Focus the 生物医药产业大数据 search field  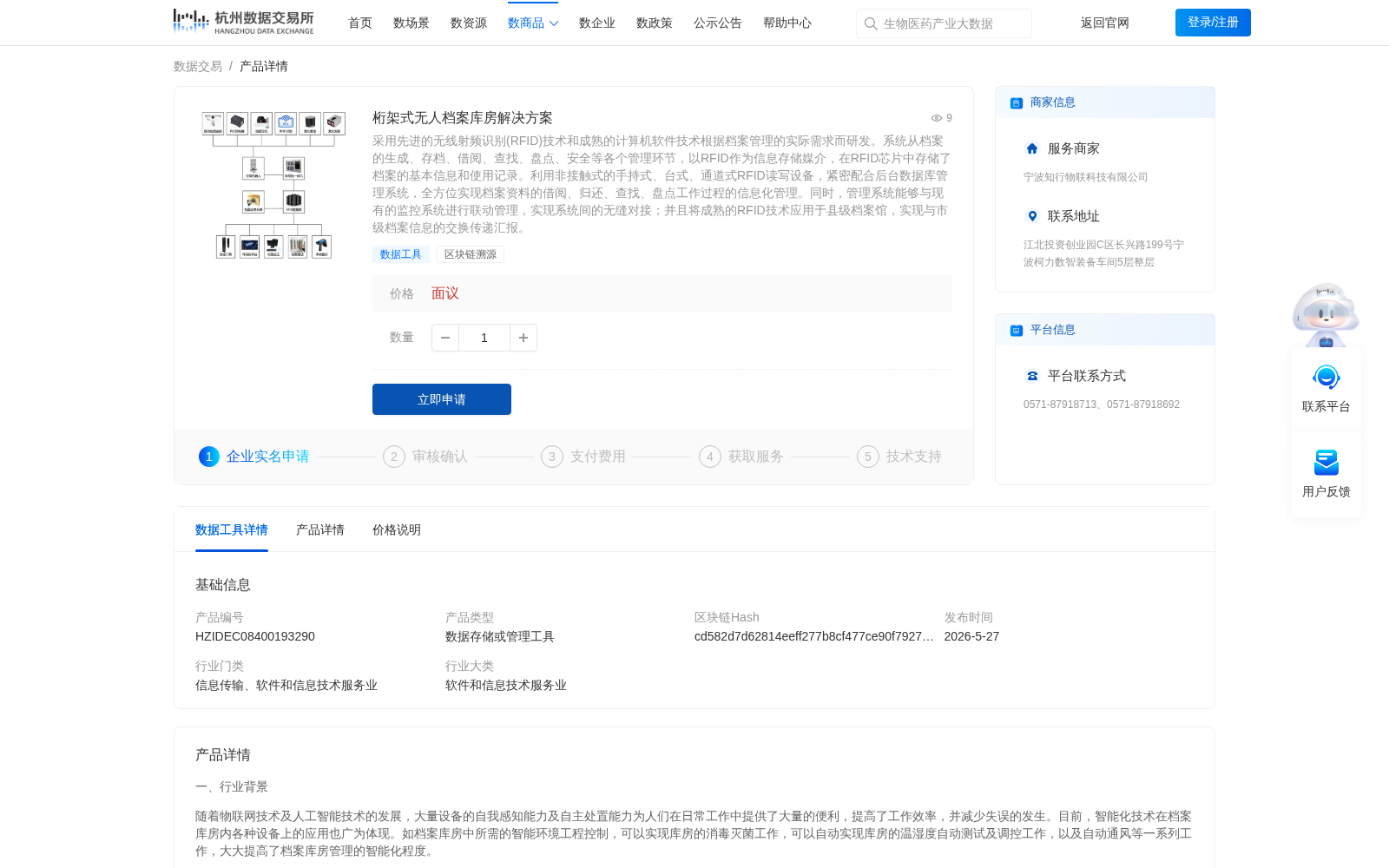944,23
